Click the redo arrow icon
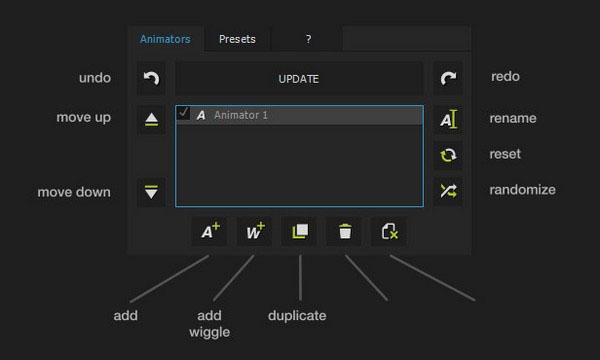This screenshot has height=360, width=600. click(x=448, y=79)
